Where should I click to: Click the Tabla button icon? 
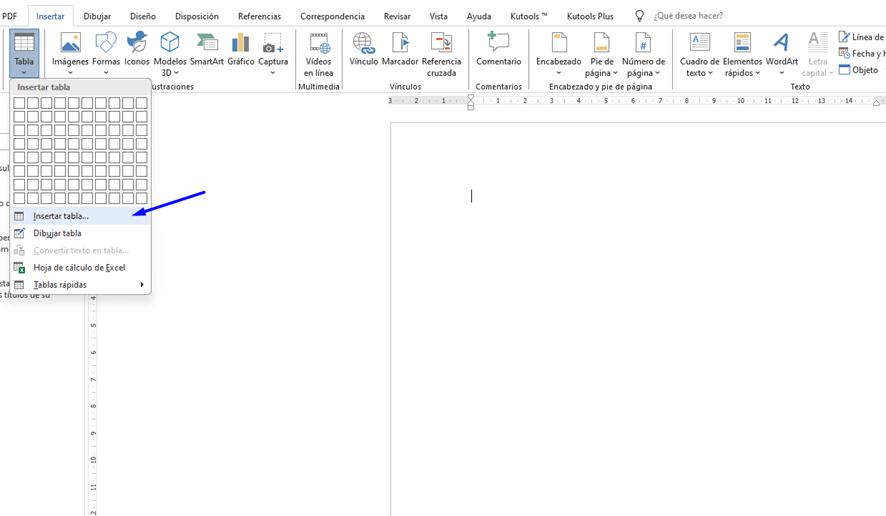point(24,42)
